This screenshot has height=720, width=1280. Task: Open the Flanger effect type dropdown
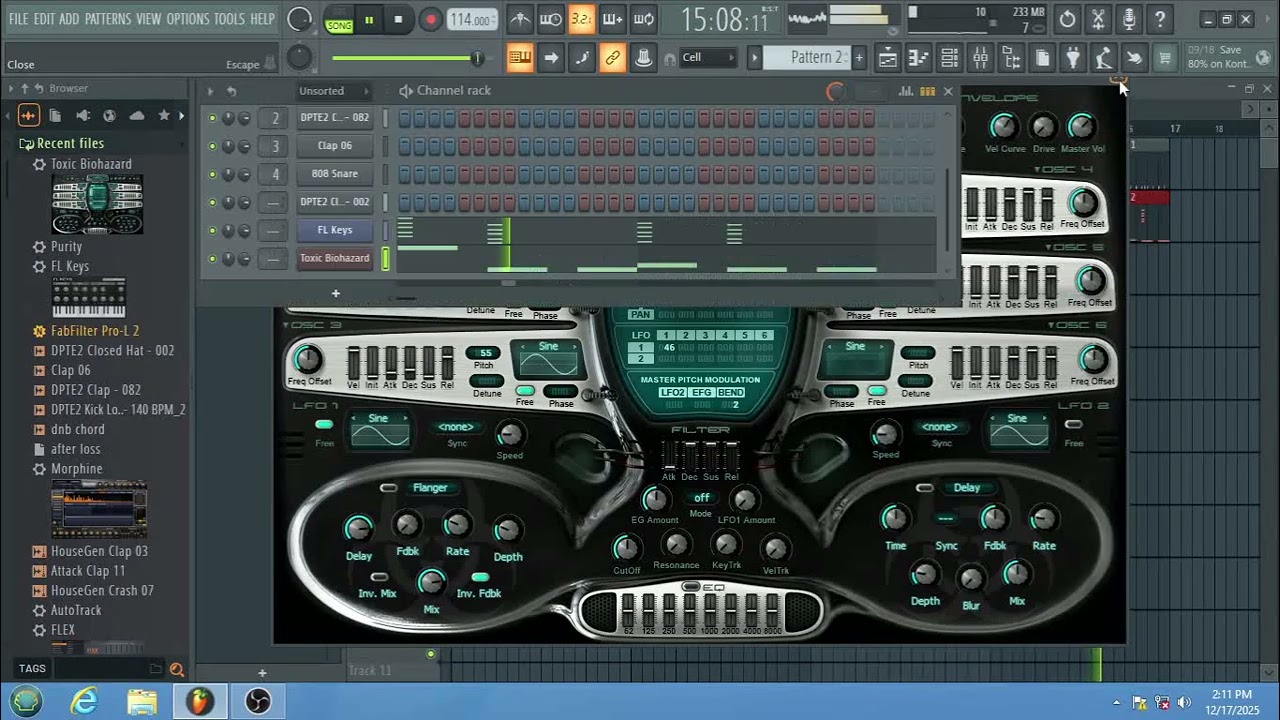pyautogui.click(x=430, y=488)
